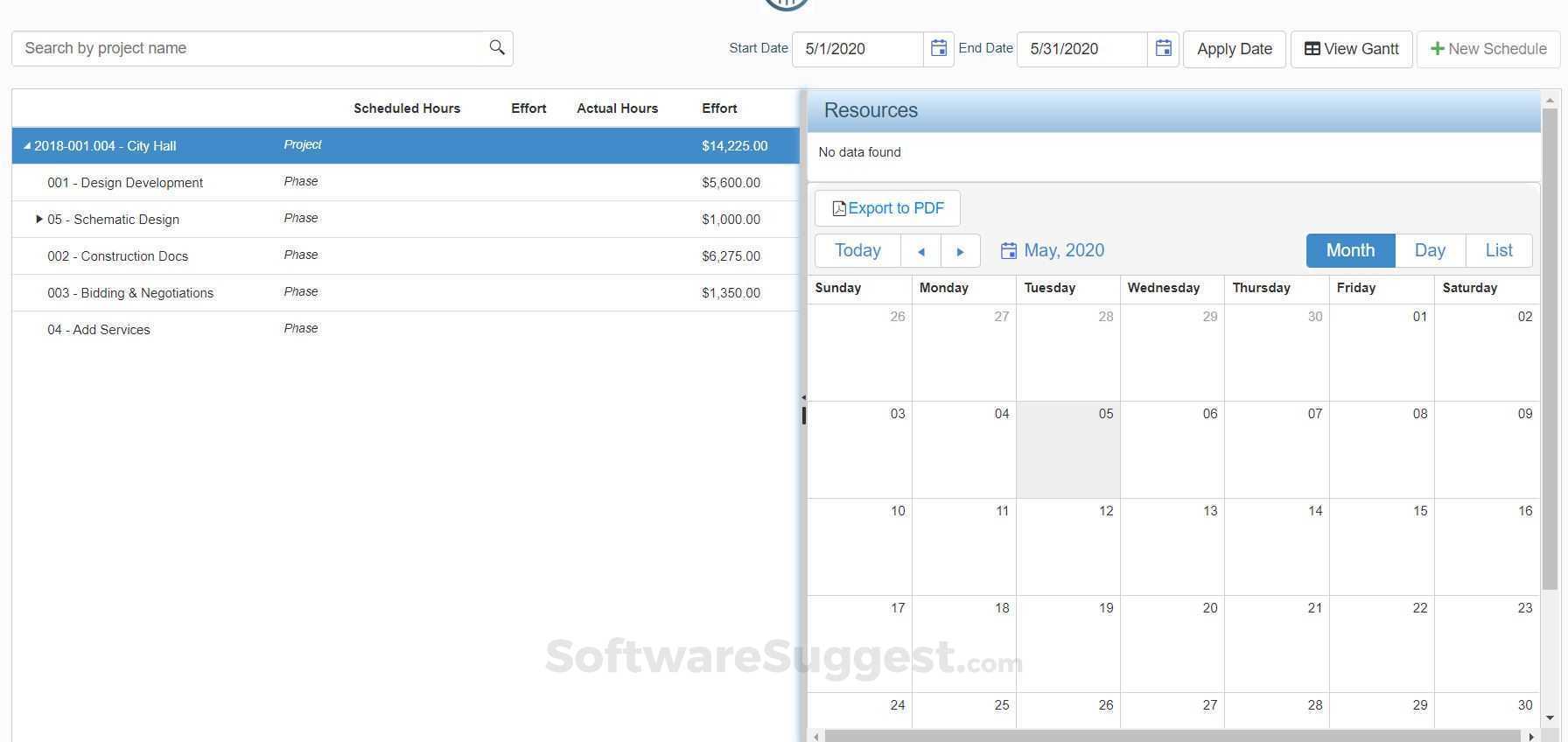Screen dimensions: 1568x742
Task: Go to the previous month arrow
Action: tap(920, 251)
